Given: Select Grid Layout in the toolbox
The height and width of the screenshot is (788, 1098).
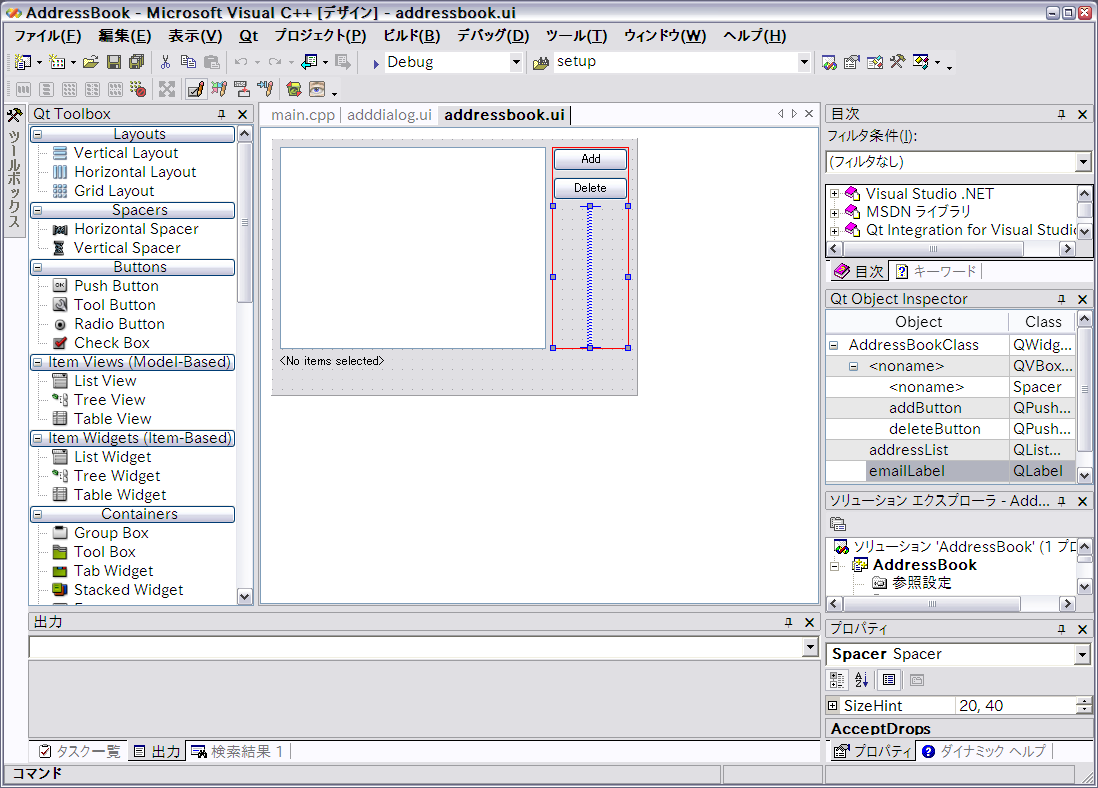Looking at the screenshot, I should (x=114, y=191).
